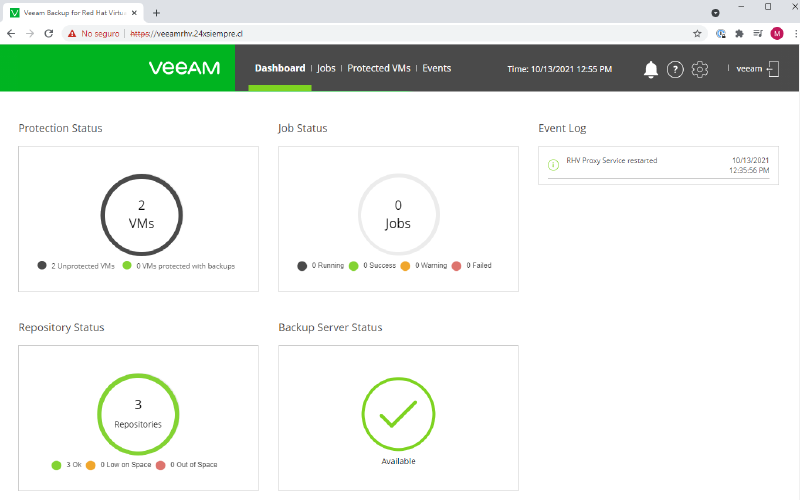Click the red 0 Failed legend dot
This screenshot has width=800, height=500.
point(457,266)
